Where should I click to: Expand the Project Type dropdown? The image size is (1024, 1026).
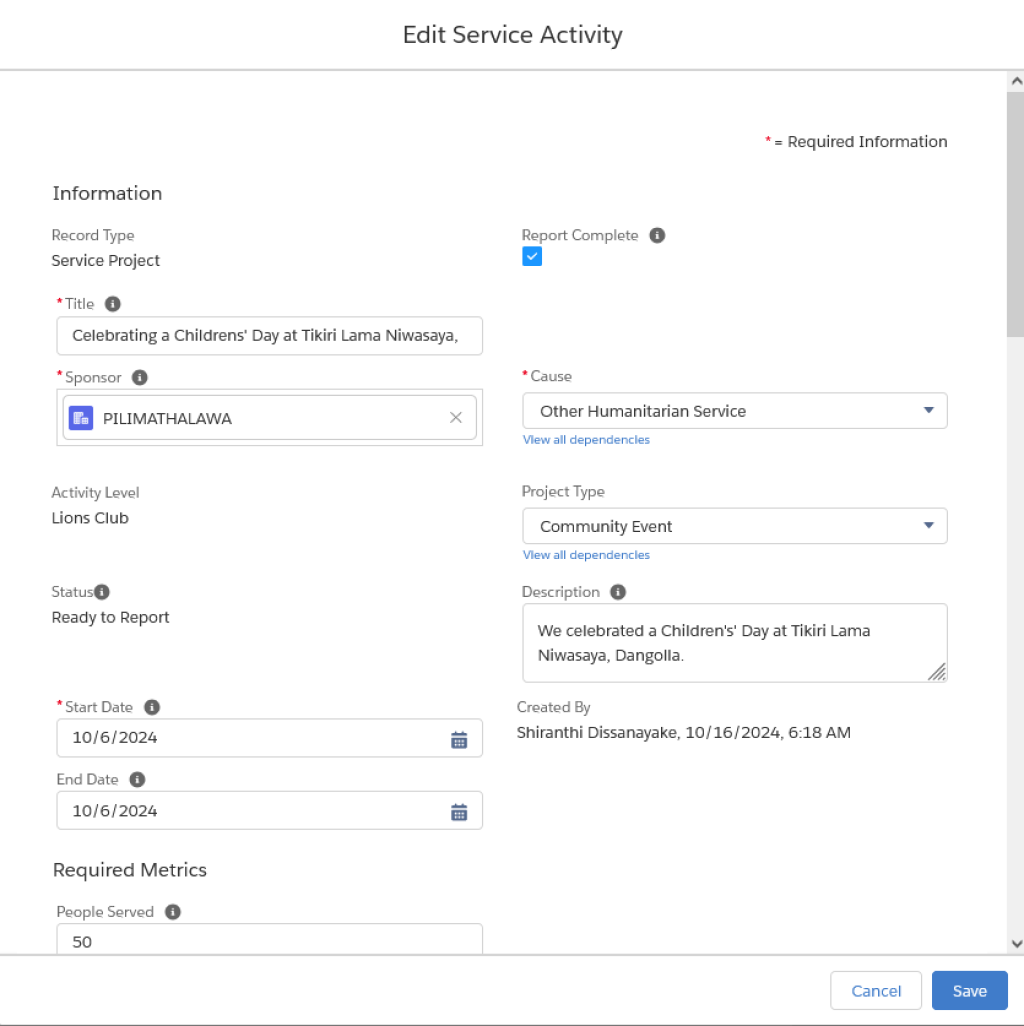click(x=734, y=526)
